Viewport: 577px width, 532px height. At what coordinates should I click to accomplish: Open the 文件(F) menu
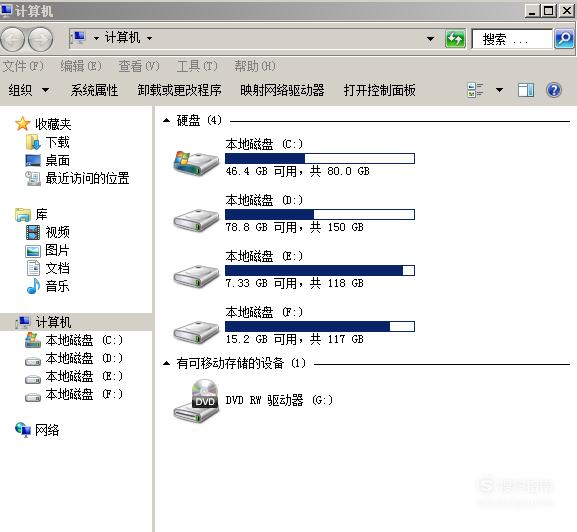[23, 66]
